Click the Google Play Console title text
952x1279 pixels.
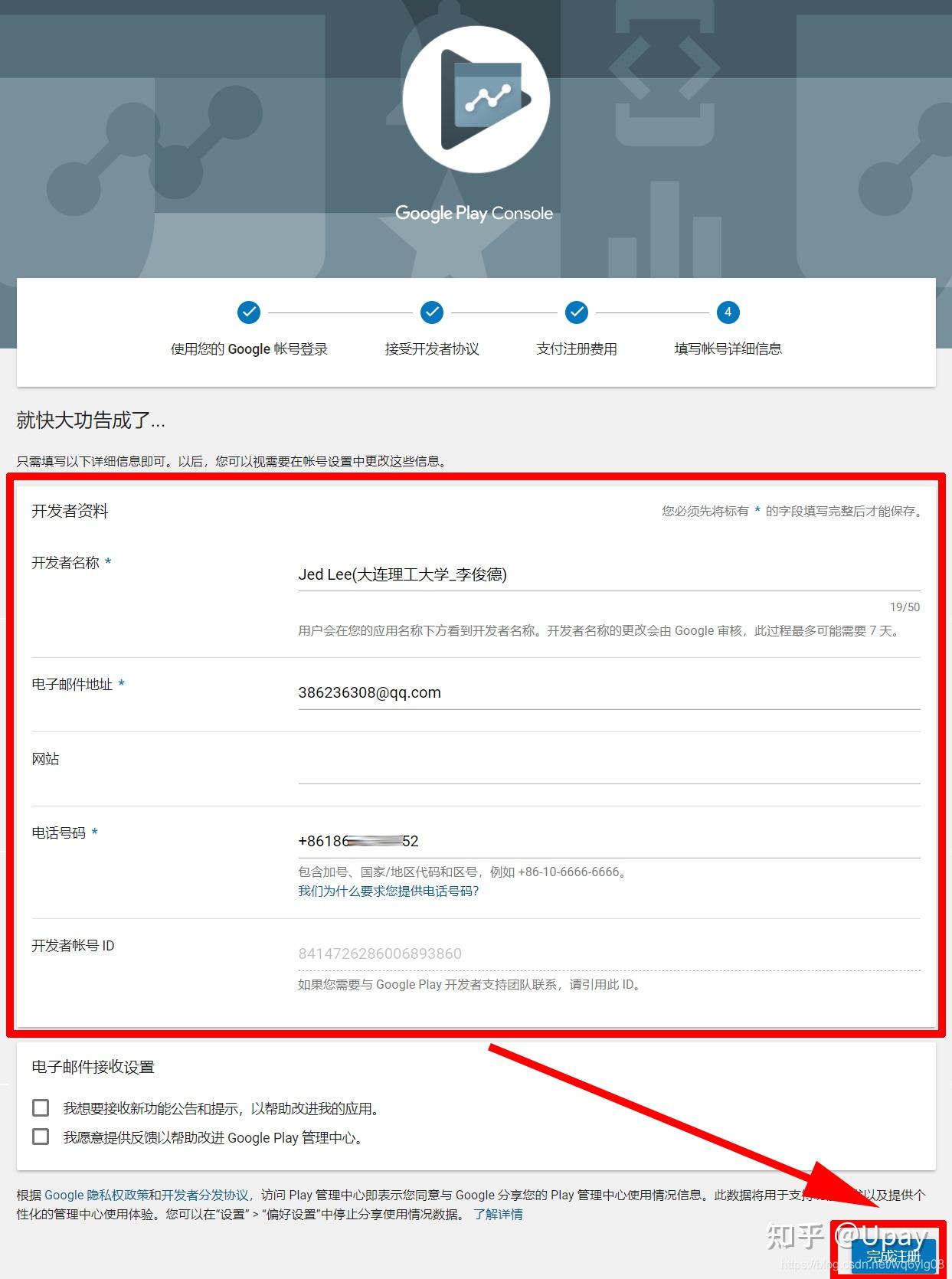pos(474,214)
